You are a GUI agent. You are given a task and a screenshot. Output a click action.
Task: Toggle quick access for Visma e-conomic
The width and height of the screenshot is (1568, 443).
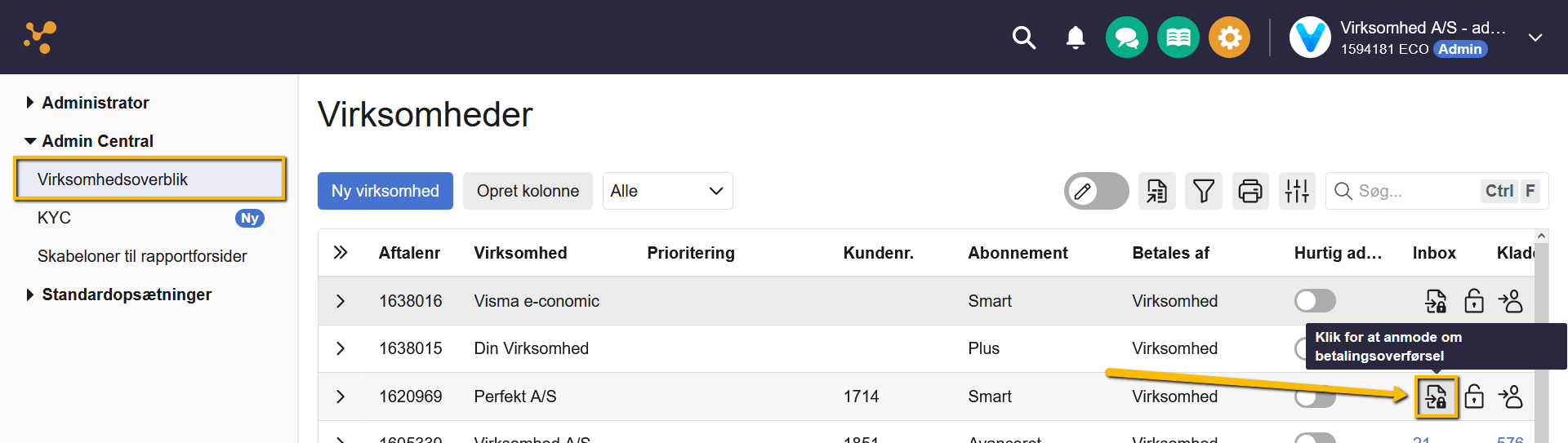(x=1314, y=301)
